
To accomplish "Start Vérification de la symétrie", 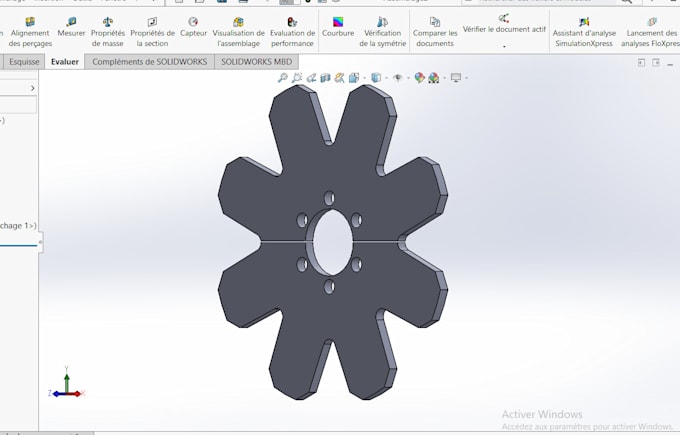I will [382, 32].
